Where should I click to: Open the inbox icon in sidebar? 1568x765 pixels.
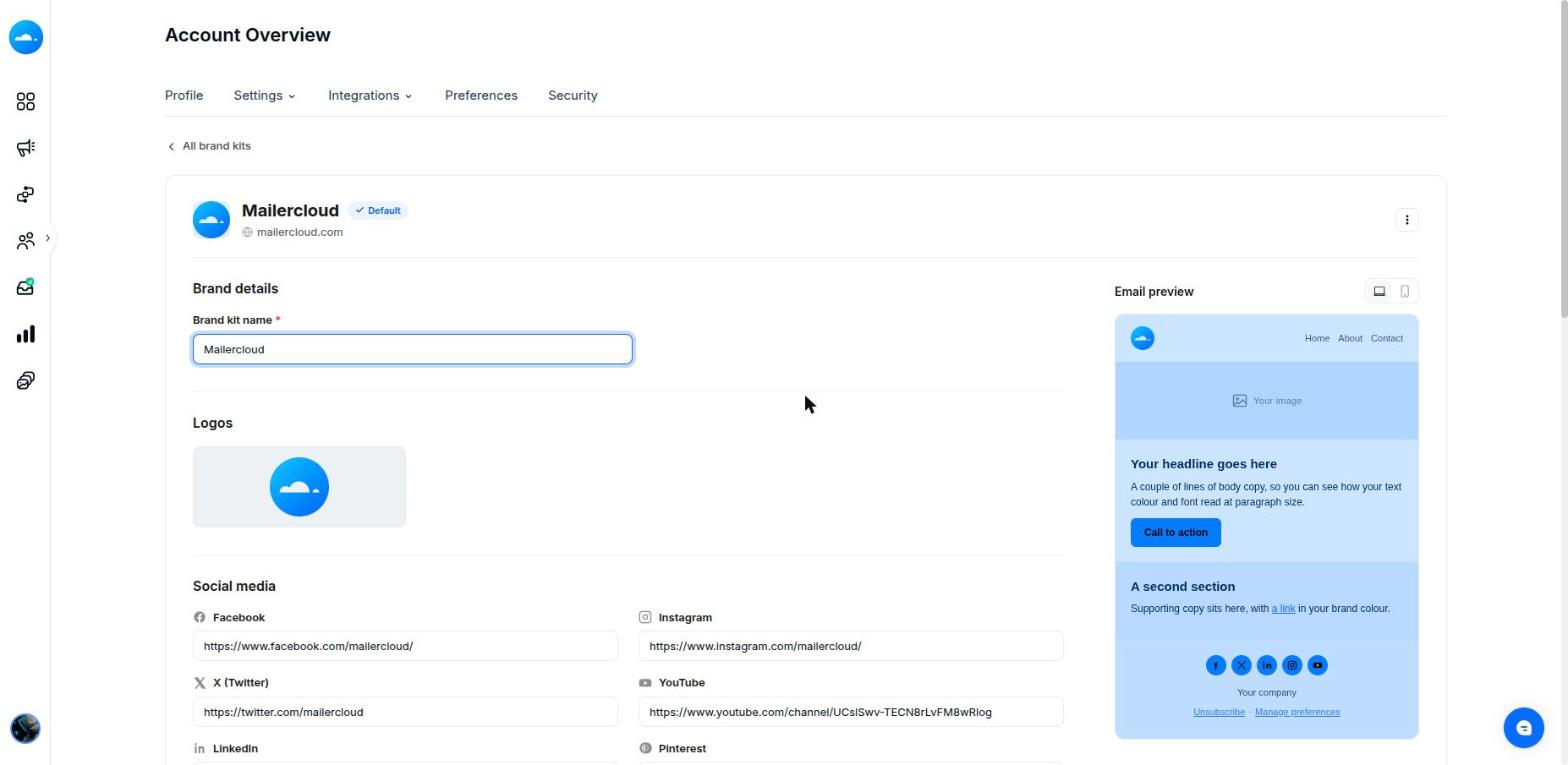(x=26, y=287)
